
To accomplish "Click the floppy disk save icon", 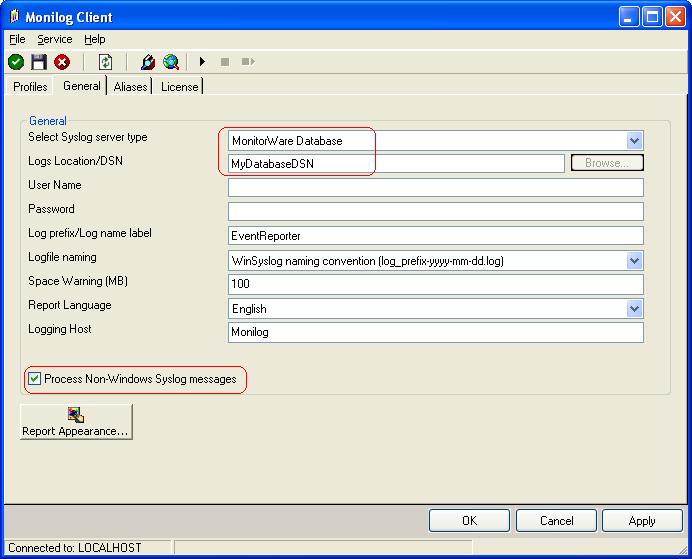I will [x=39, y=62].
